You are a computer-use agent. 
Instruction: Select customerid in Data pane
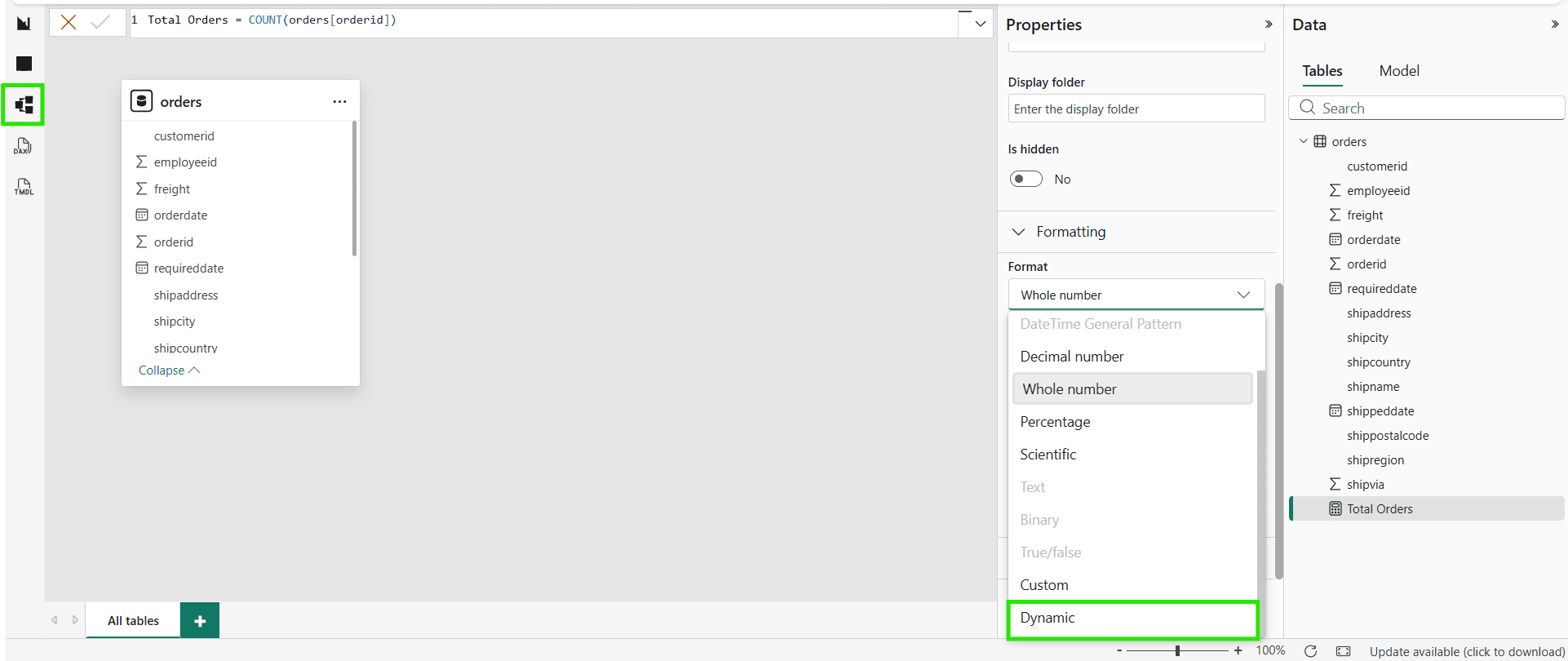[1377, 166]
